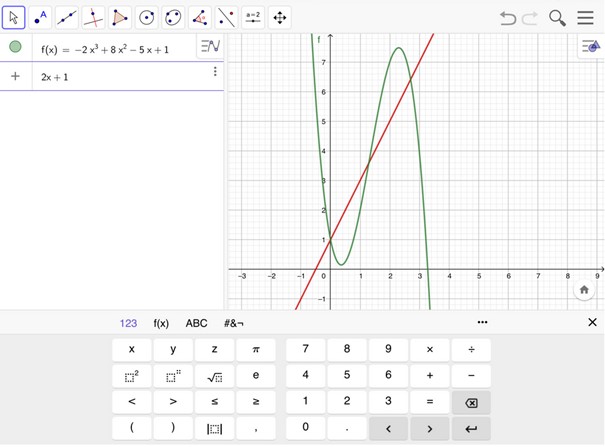Select the Angle tool
The width and height of the screenshot is (605, 447).
click(x=200, y=17)
